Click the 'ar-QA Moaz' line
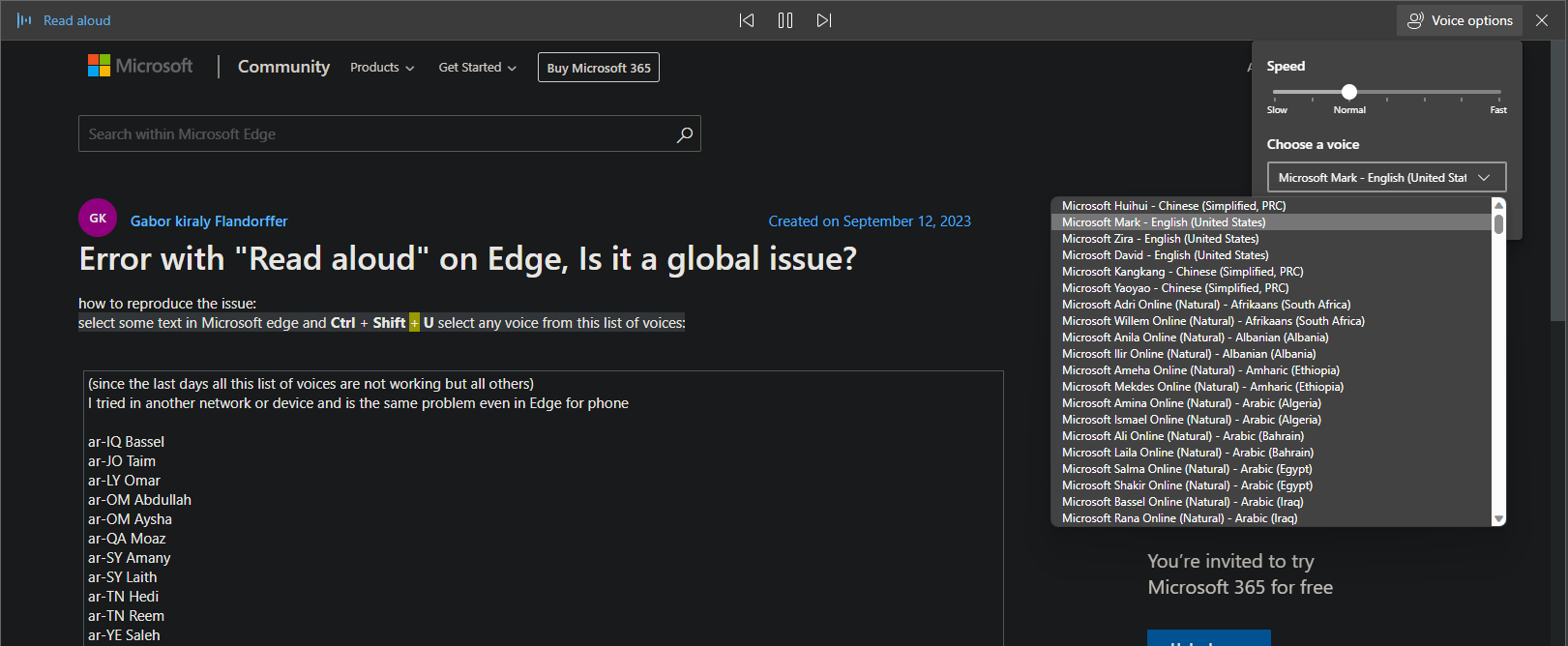1568x646 pixels. pyautogui.click(x=127, y=539)
